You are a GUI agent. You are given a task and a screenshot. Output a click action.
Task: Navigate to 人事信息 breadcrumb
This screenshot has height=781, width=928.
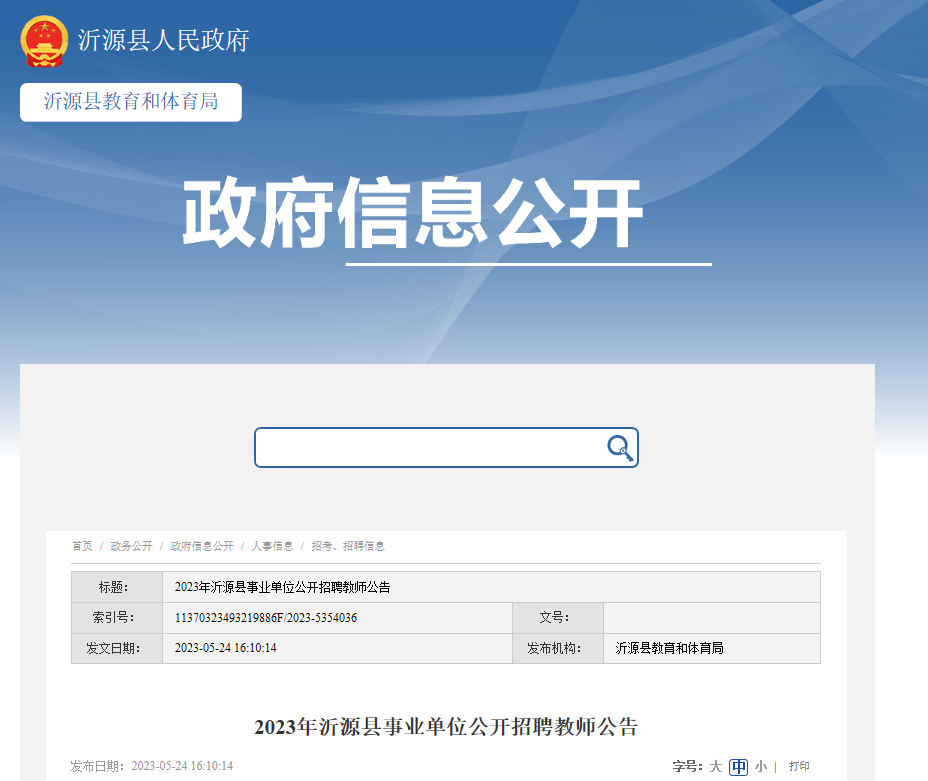click(272, 546)
